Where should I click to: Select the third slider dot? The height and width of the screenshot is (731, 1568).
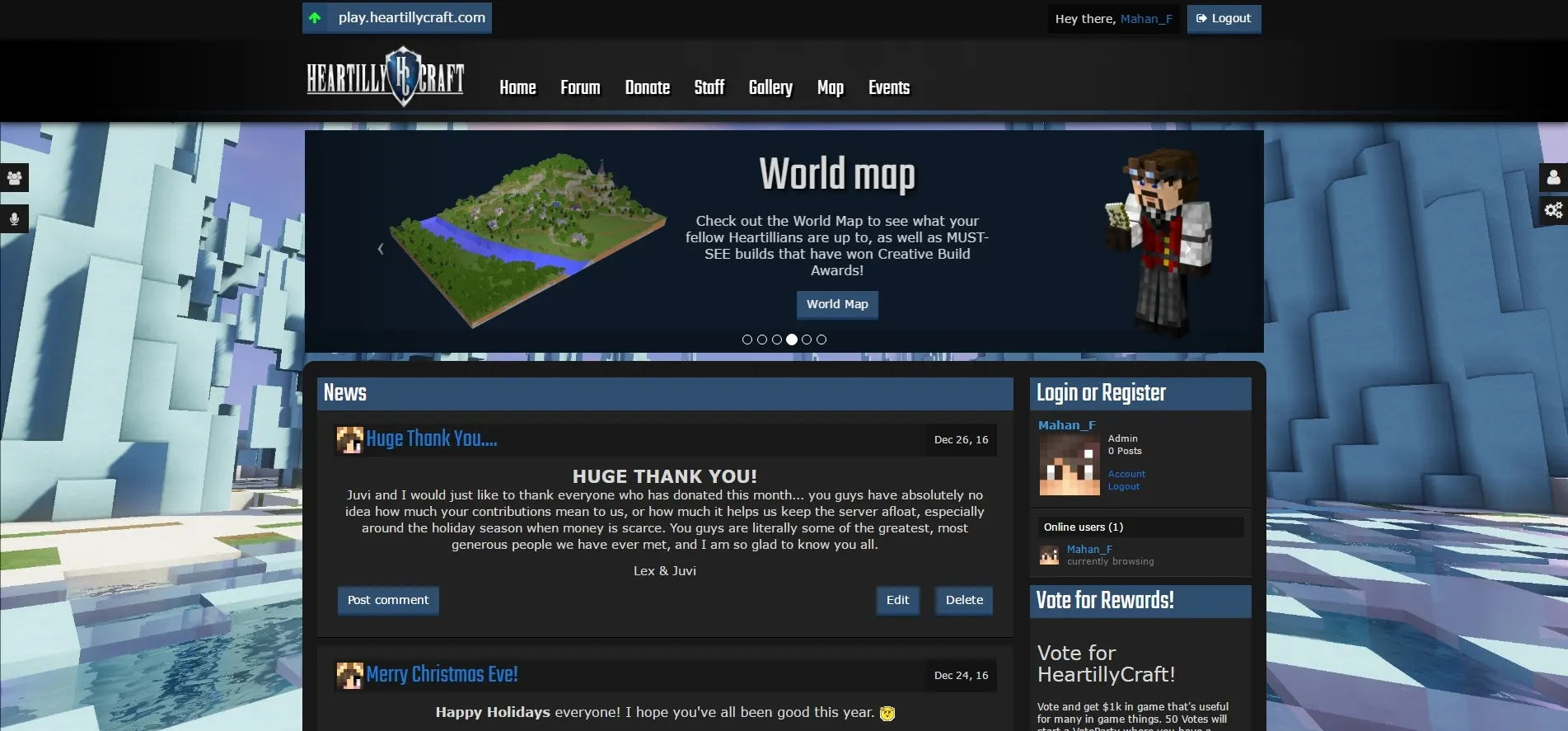pos(776,340)
